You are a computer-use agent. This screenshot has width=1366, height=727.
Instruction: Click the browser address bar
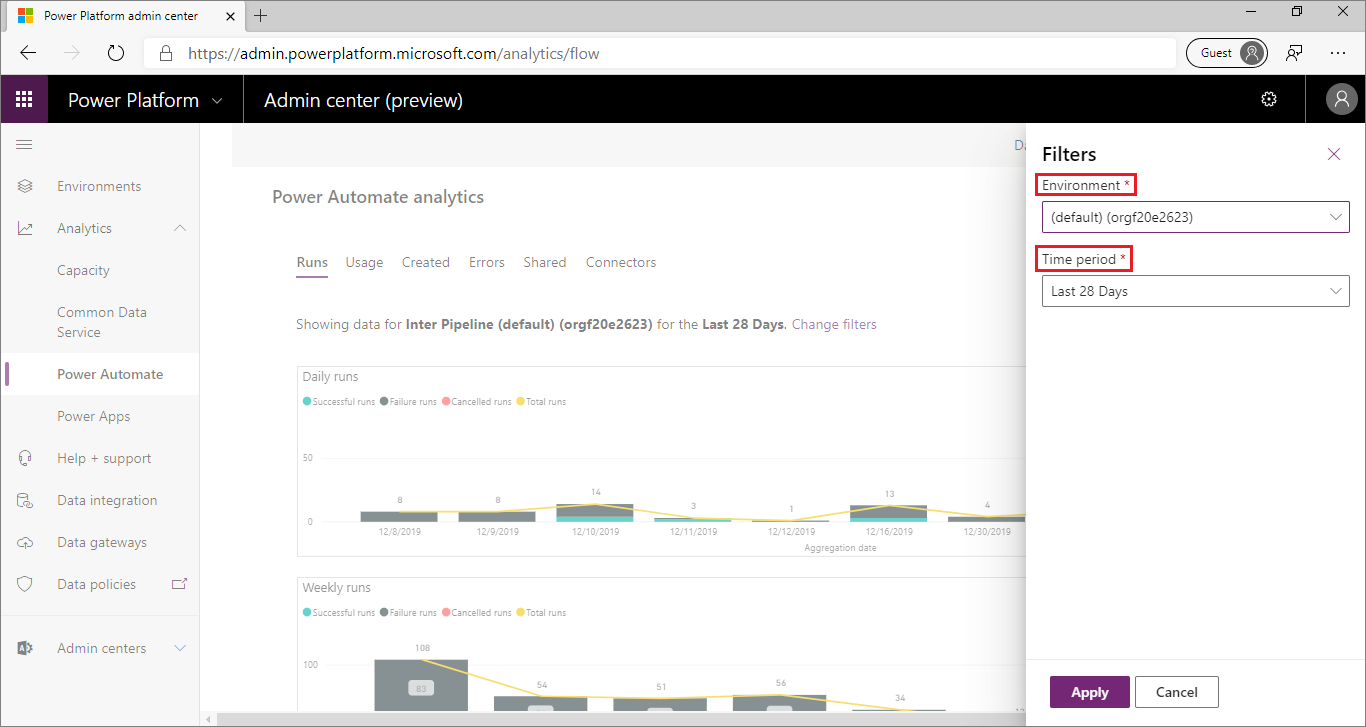660,53
